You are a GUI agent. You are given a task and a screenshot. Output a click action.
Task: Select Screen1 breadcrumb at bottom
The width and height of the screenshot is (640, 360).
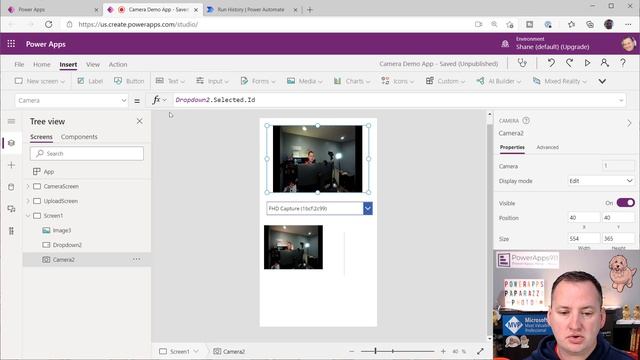pyautogui.click(x=179, y=351)
